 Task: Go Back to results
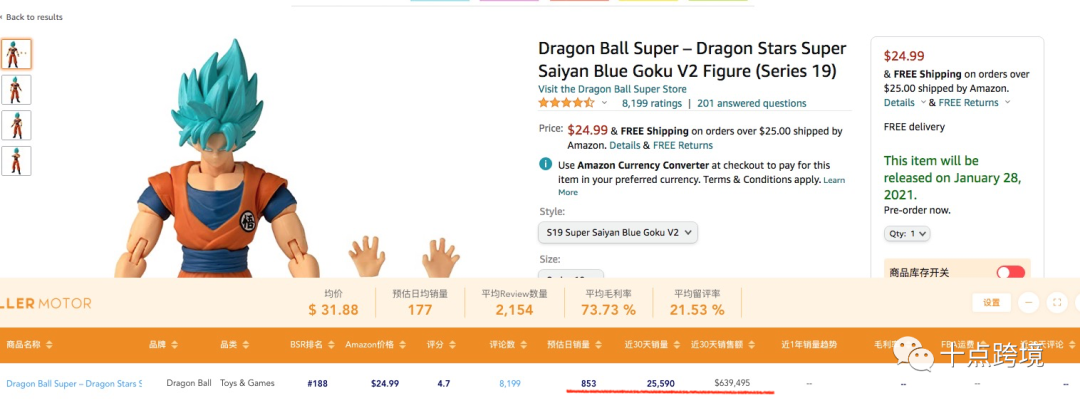tap(32, 17)
